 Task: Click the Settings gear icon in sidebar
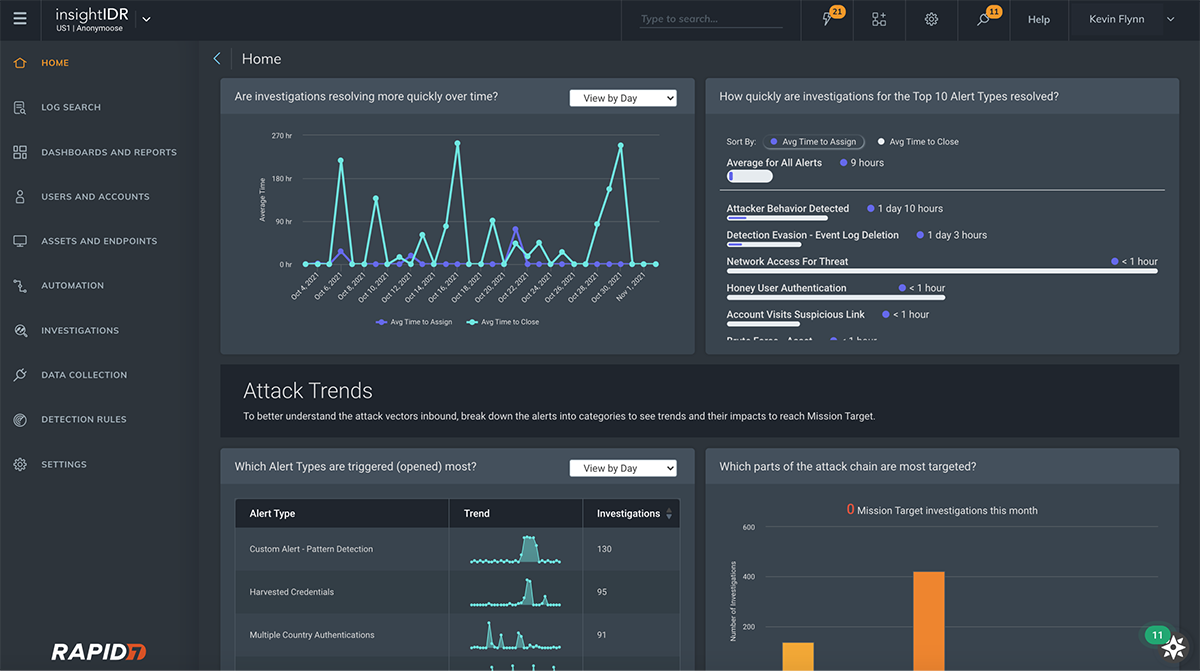(20, 464)
